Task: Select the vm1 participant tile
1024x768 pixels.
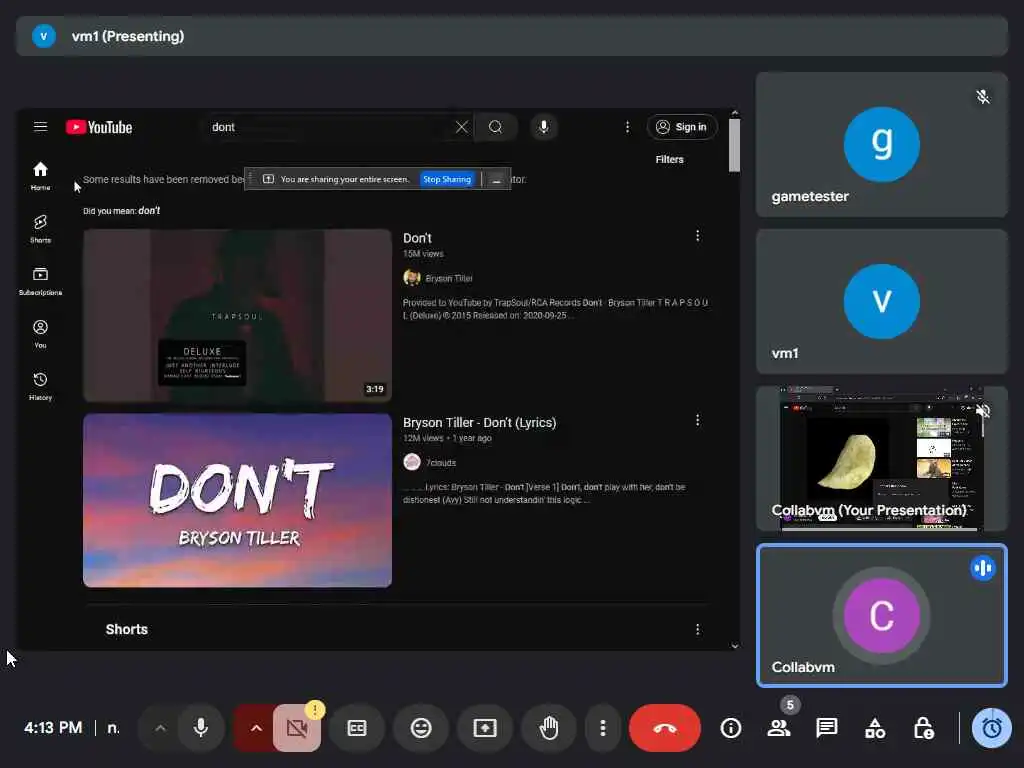Action: pos(882,301)
